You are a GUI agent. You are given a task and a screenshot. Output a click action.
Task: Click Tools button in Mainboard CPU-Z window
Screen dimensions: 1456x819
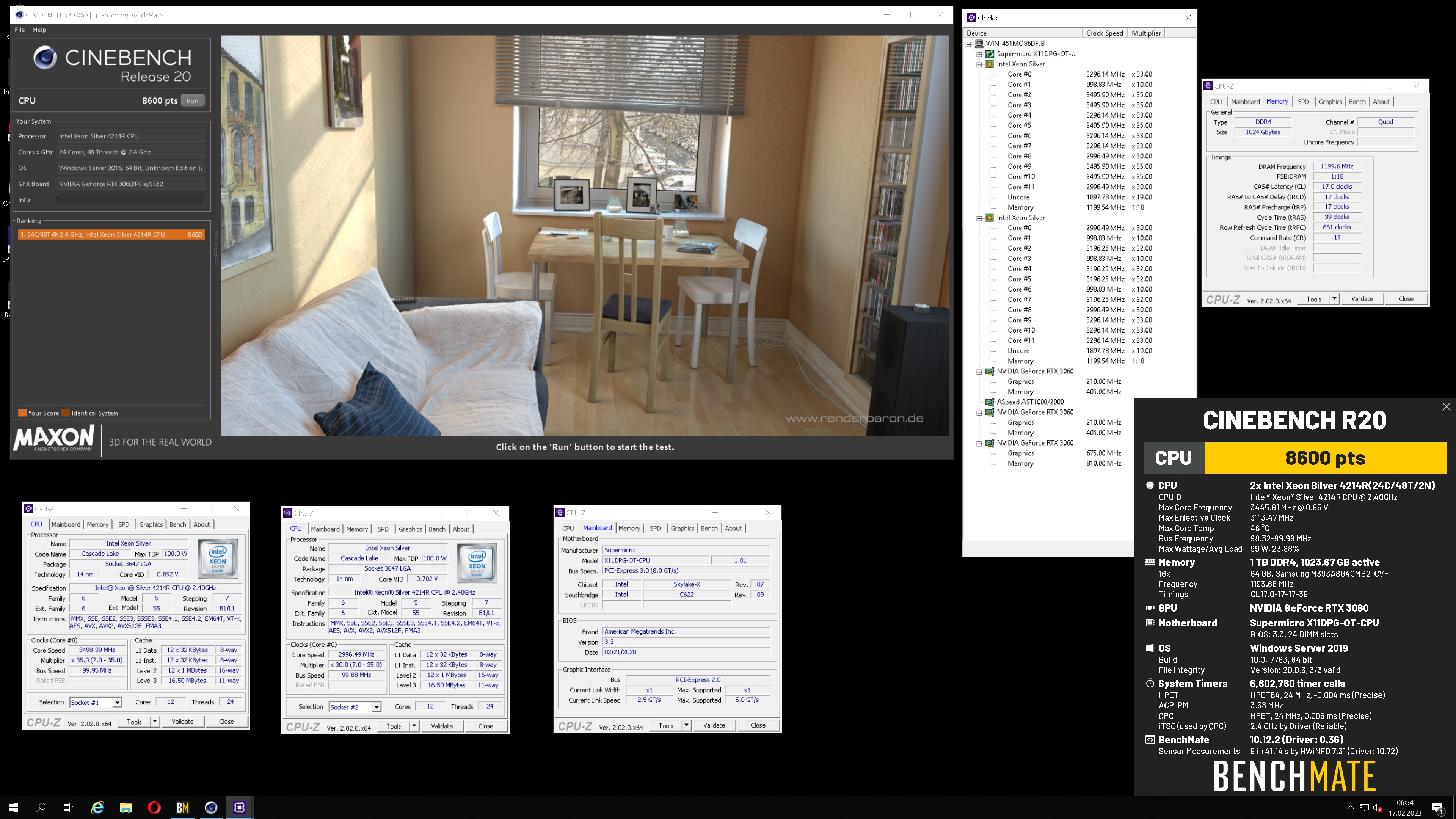[x=666, y=725]
